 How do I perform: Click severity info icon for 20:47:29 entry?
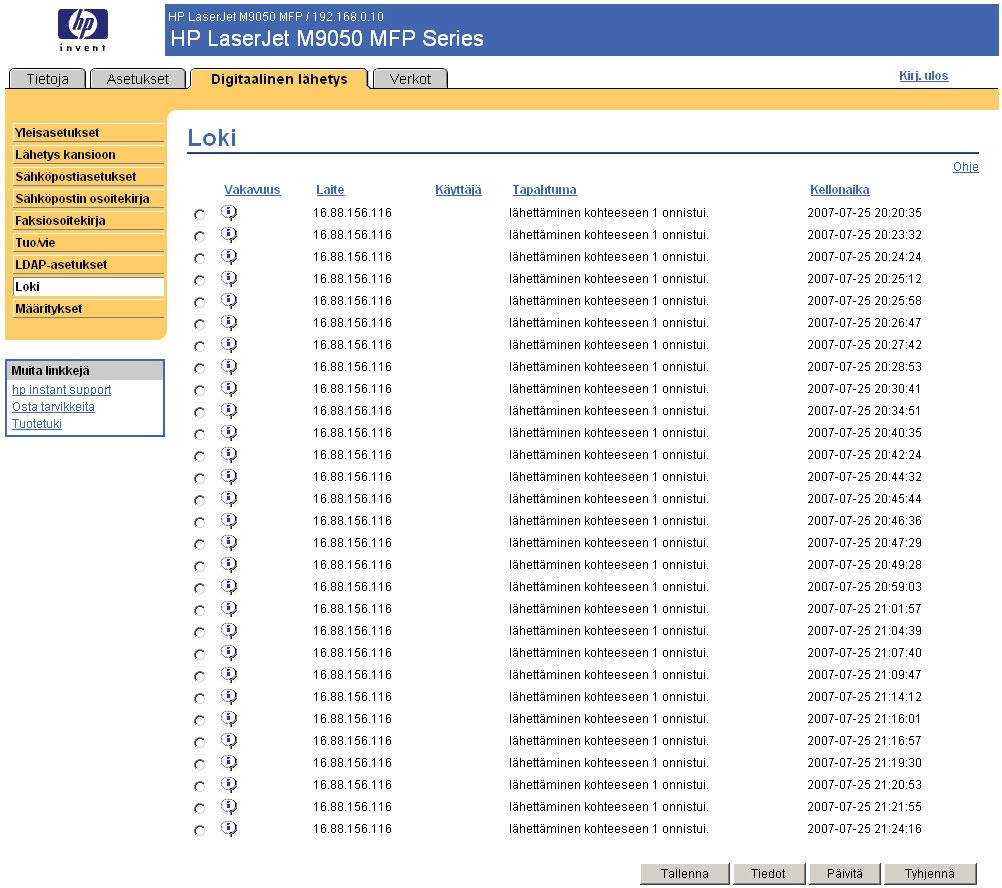tap(229, 543)
